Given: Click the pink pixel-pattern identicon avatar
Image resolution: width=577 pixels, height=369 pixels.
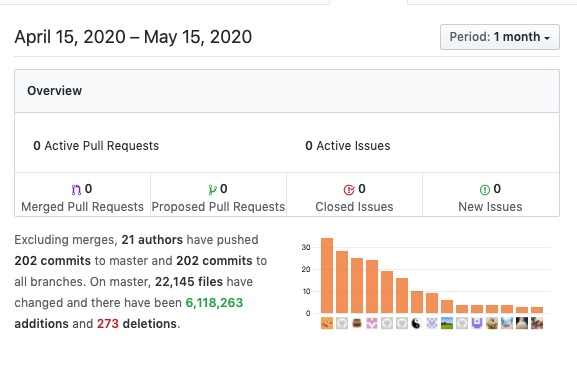Looking at the screenshot, I should (x=372, y=323).
